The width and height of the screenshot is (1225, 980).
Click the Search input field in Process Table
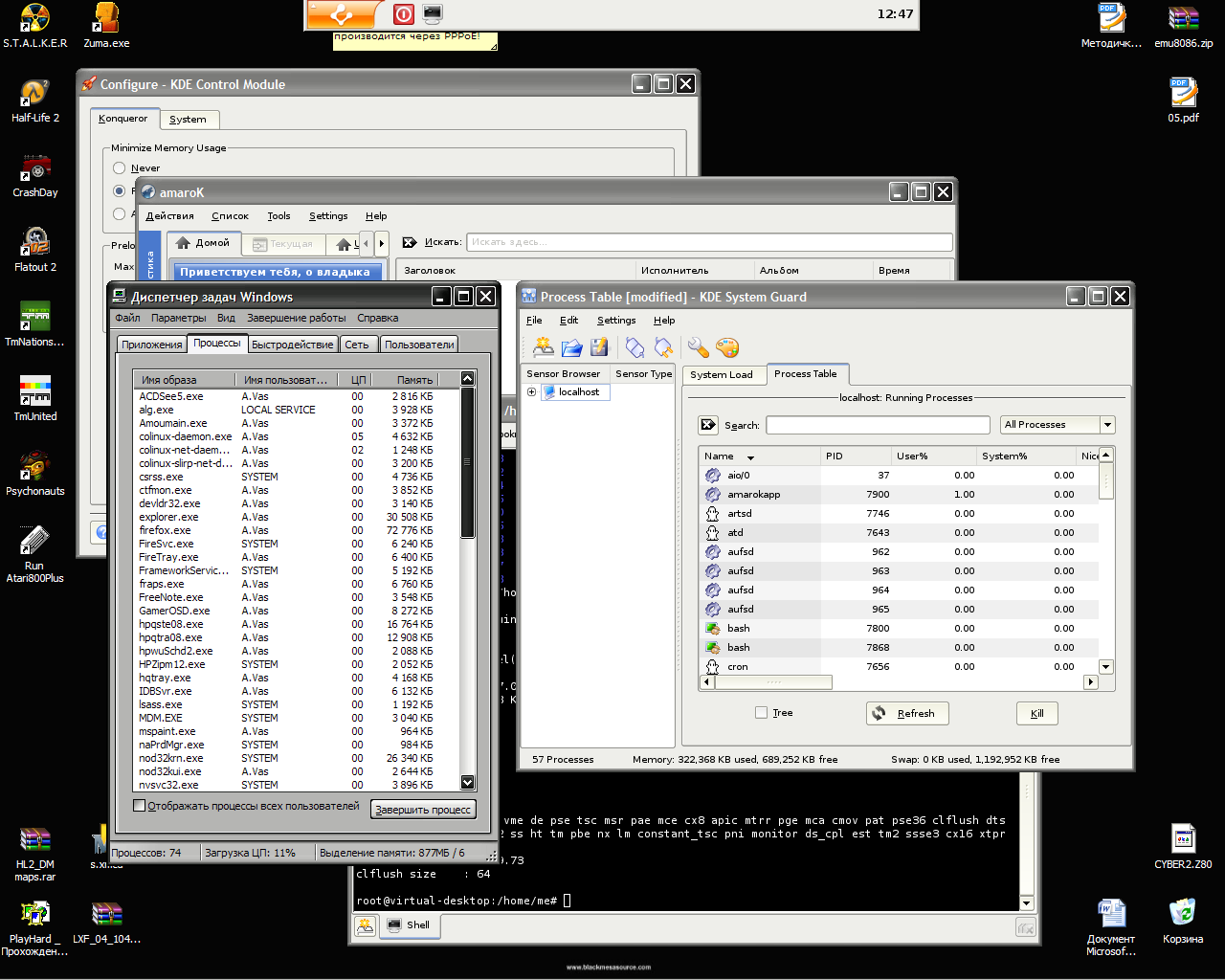(878, 425)
